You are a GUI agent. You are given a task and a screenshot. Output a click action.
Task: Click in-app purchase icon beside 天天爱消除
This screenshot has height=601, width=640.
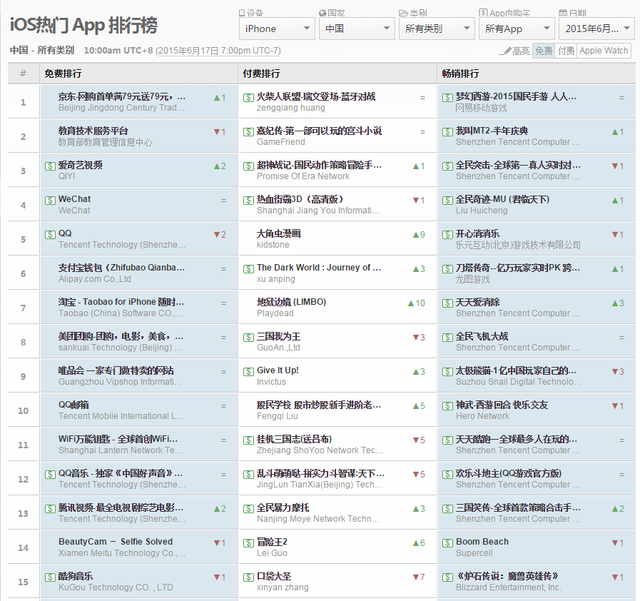click(447, 303)
